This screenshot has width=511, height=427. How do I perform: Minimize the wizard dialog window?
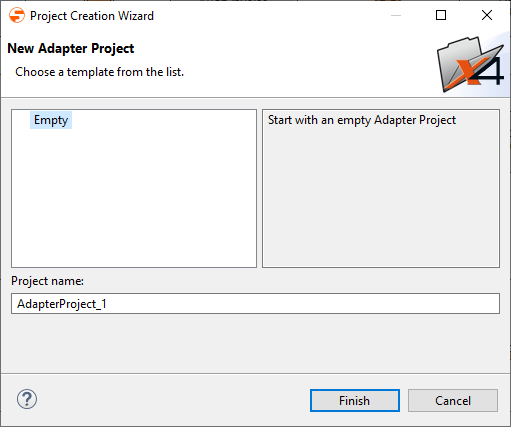[x=396, y=15]
